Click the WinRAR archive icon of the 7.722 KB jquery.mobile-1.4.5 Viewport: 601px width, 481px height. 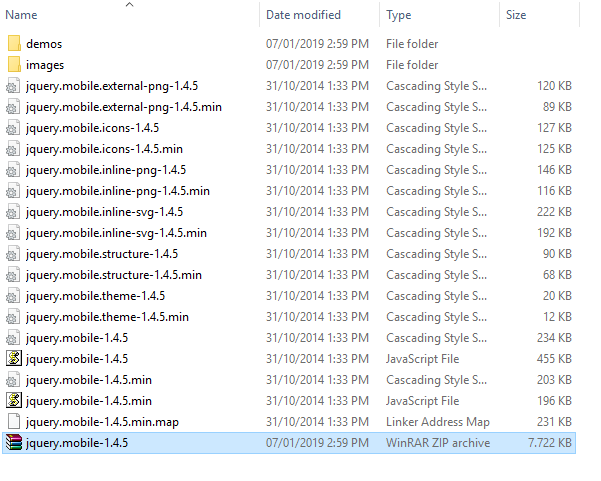pyautogui.click(x=14, y=443)
